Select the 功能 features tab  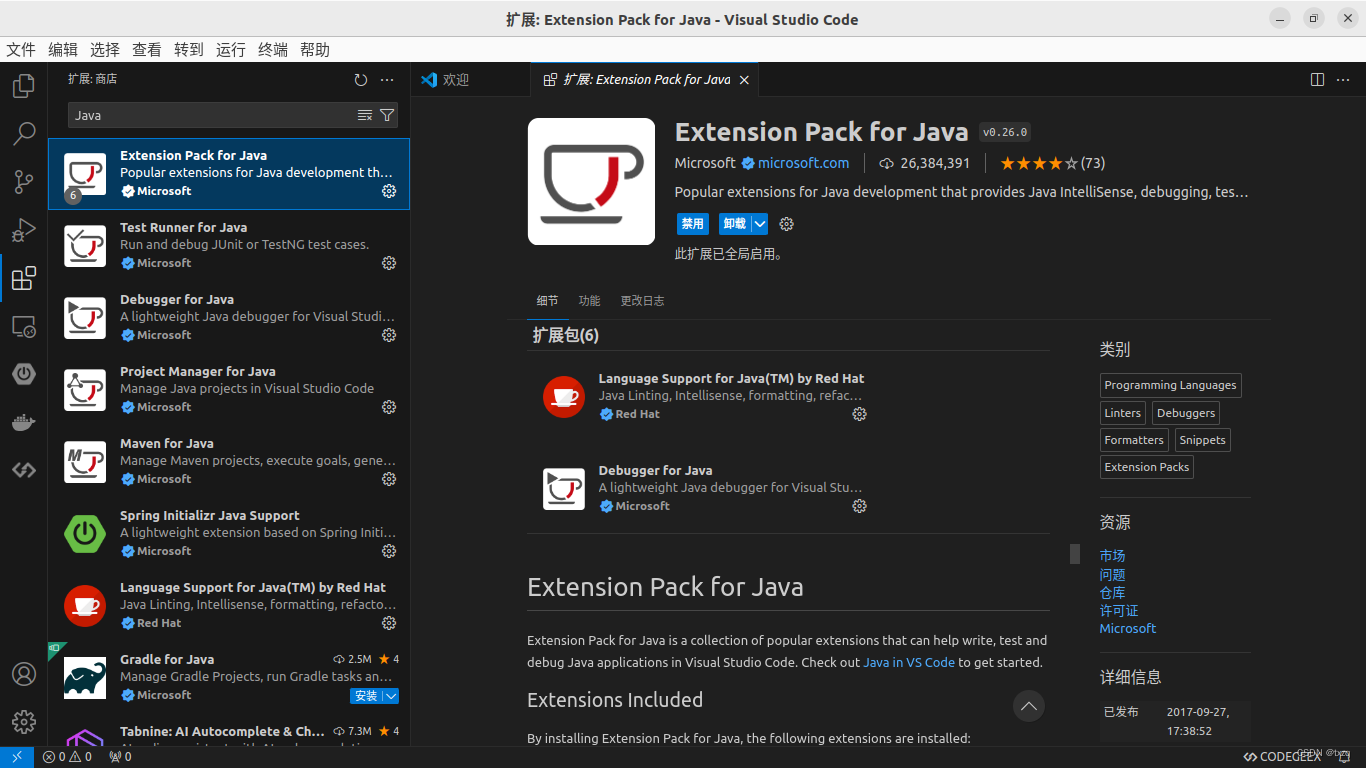[x=589, y=301]
